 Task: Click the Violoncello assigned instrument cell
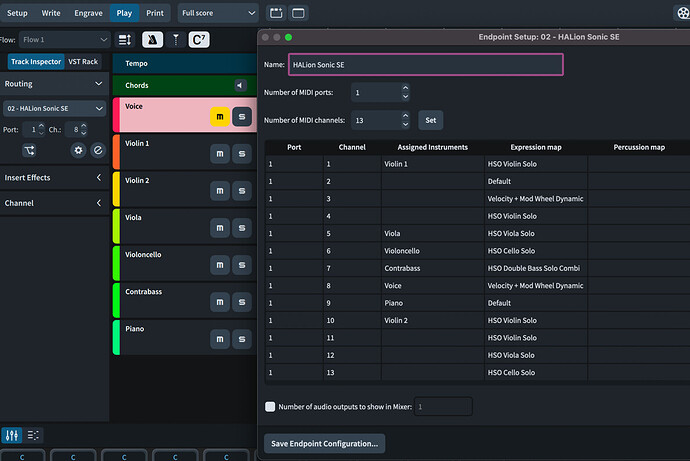click(433, 251)
